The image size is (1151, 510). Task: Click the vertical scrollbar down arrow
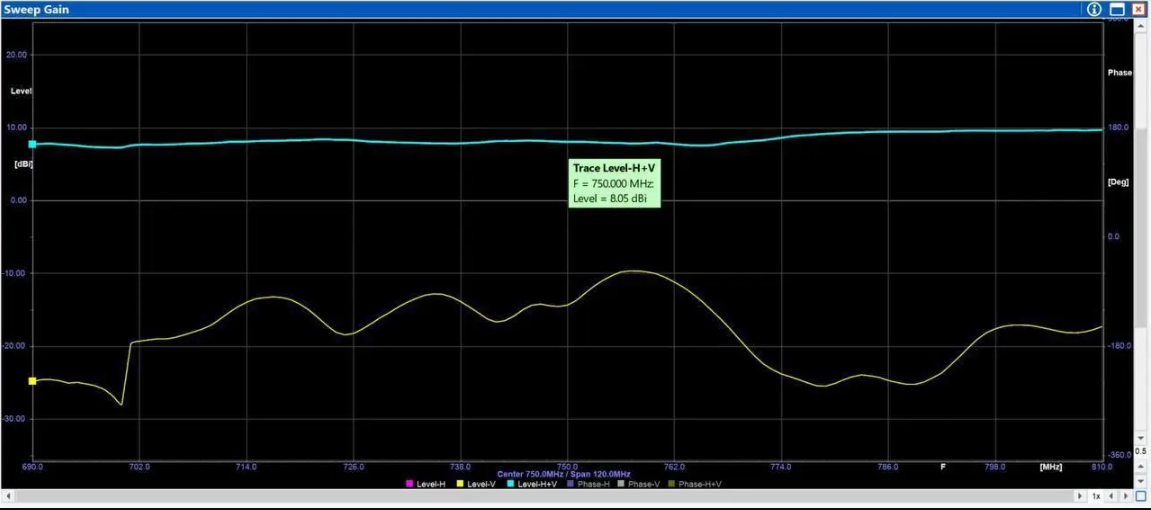(x=1141, y=437)
